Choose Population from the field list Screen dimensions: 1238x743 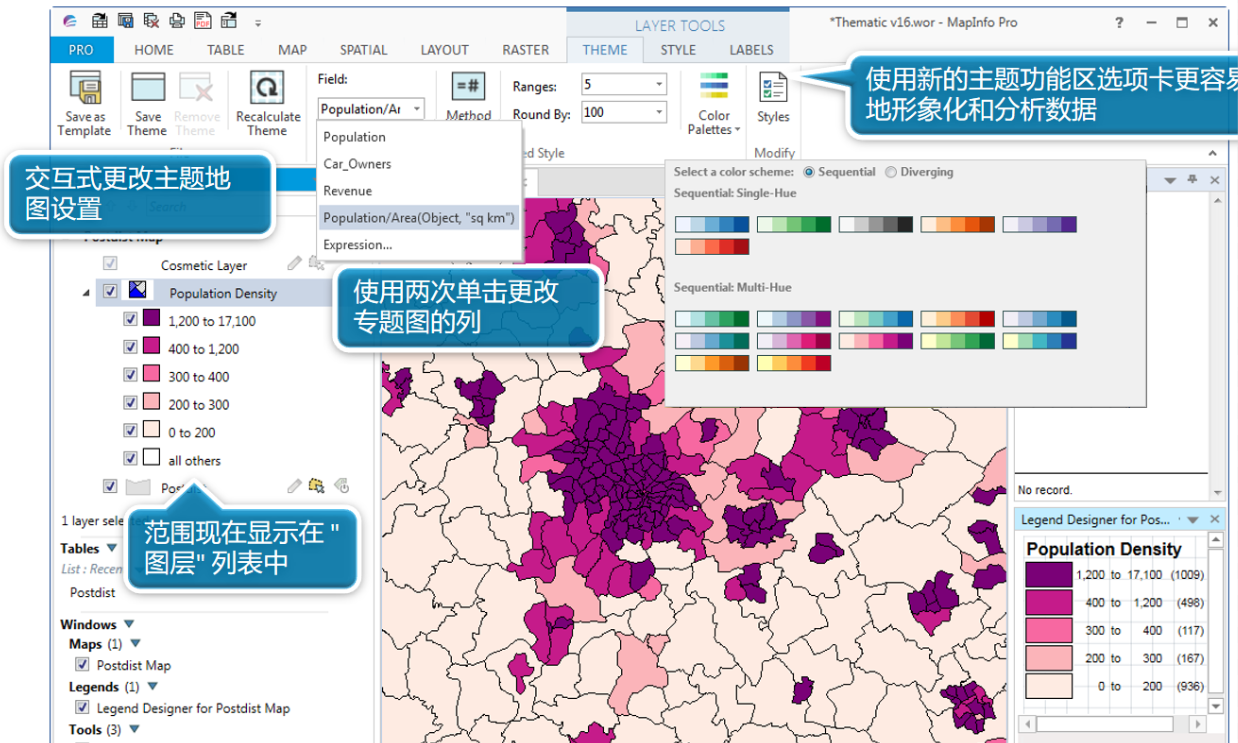coord(419,137)
